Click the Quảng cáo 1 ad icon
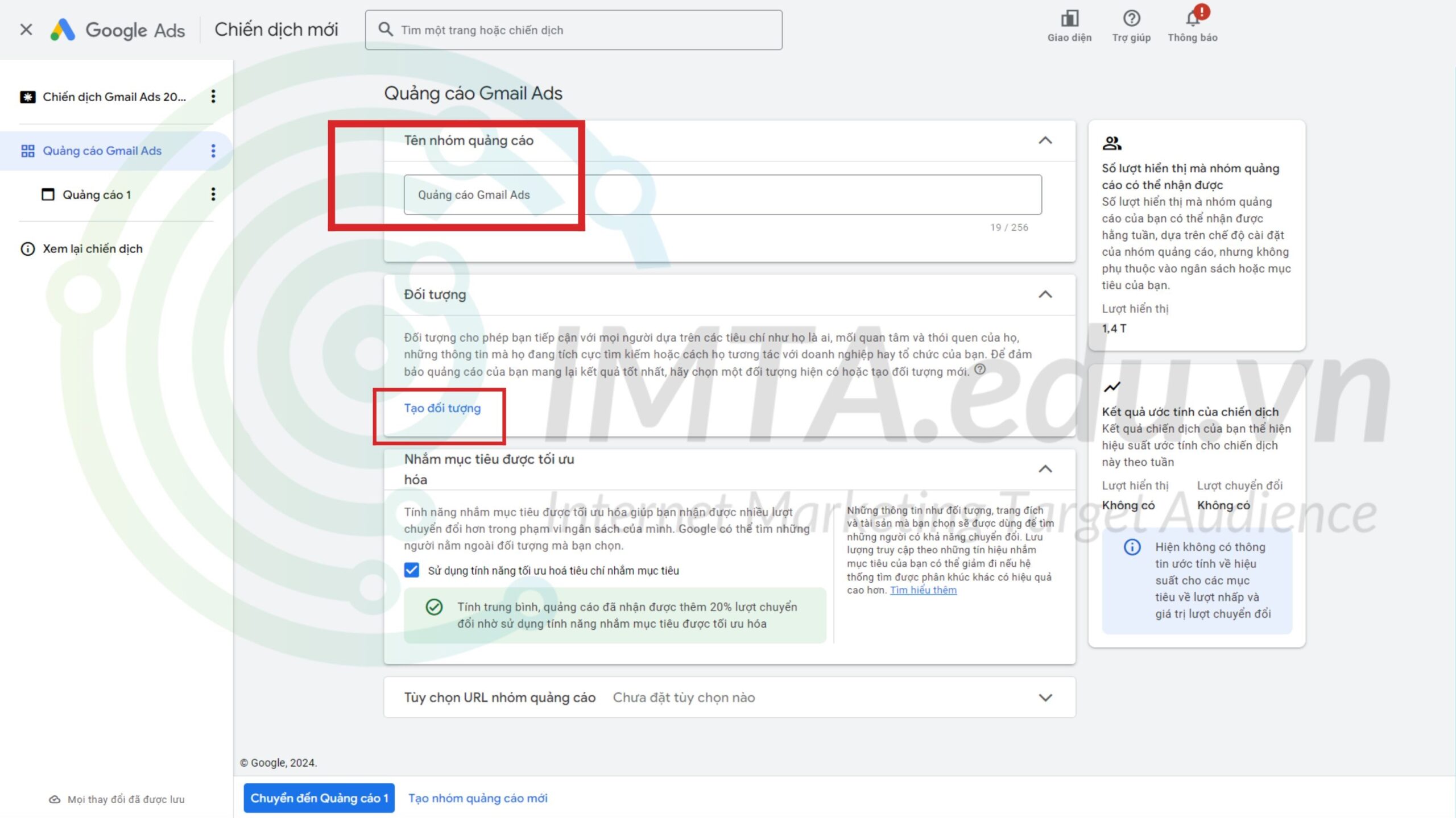The width and height of the screenshot is (1456, 818). coord(48,194)
